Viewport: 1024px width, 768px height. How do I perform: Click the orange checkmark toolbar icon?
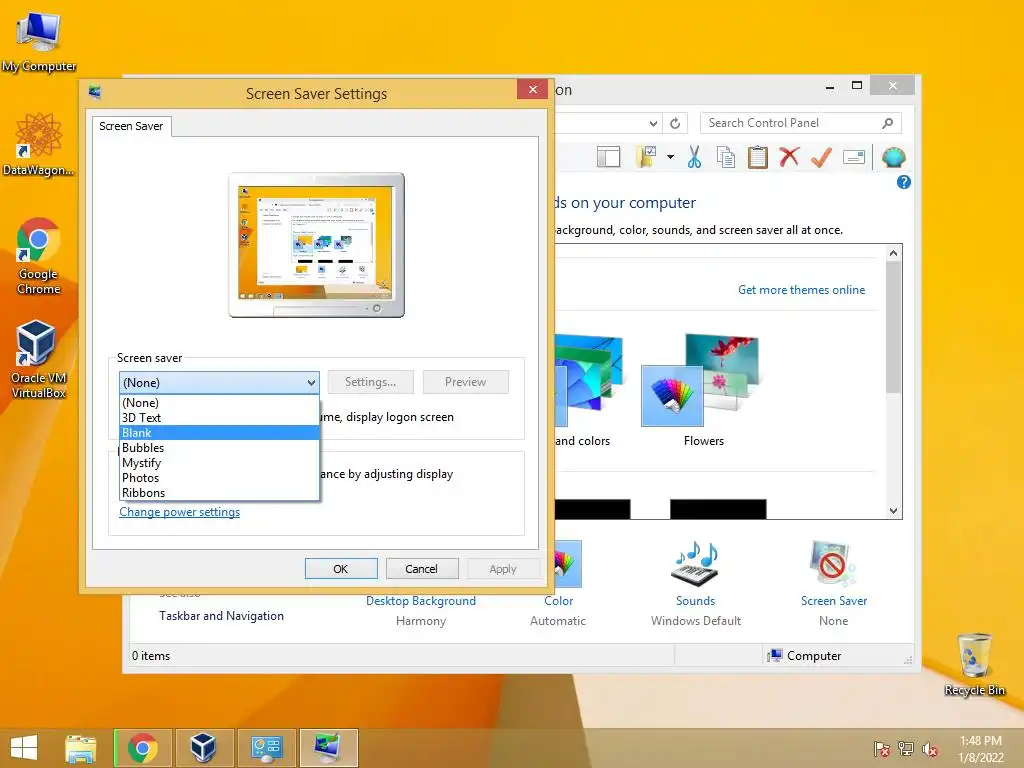pyautogui.click(x=822, y=157)
